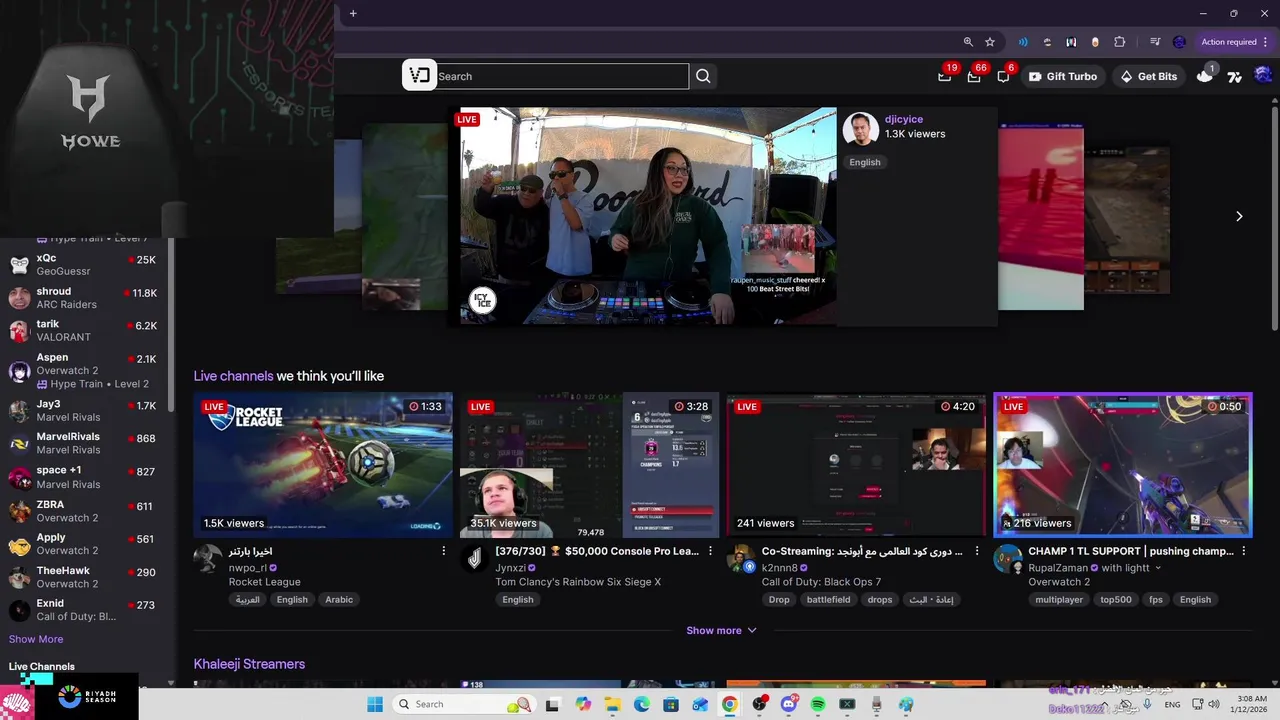Viewport: 1280px width, 720px height.
Task: Click the blue extension icon beside bookmark star
Action: pos(1023,42)
